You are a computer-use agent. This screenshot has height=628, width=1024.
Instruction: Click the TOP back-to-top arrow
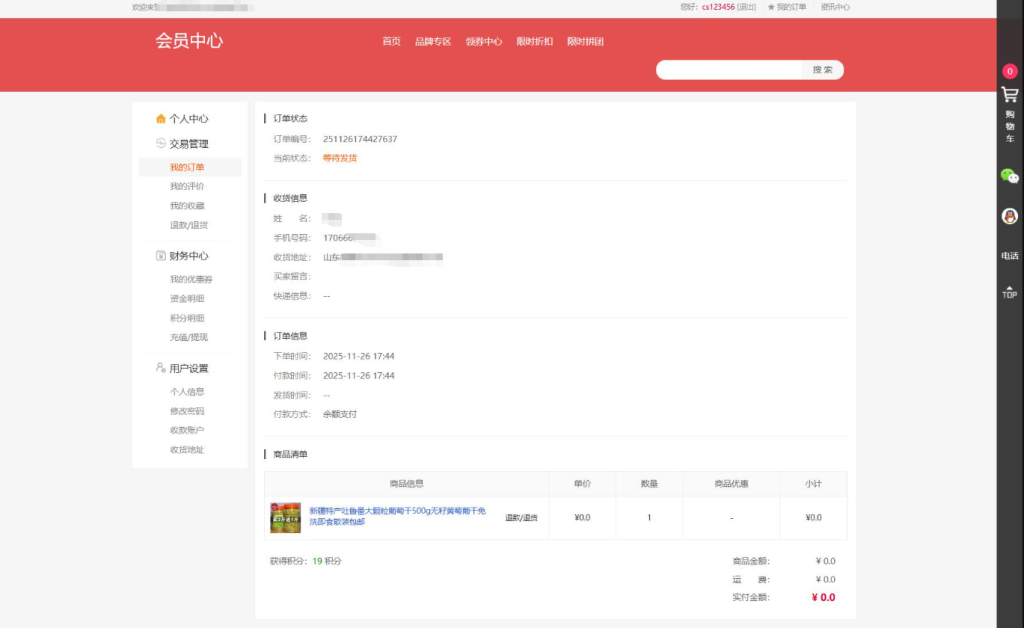pyautogui.click(x=1009, y=292)
